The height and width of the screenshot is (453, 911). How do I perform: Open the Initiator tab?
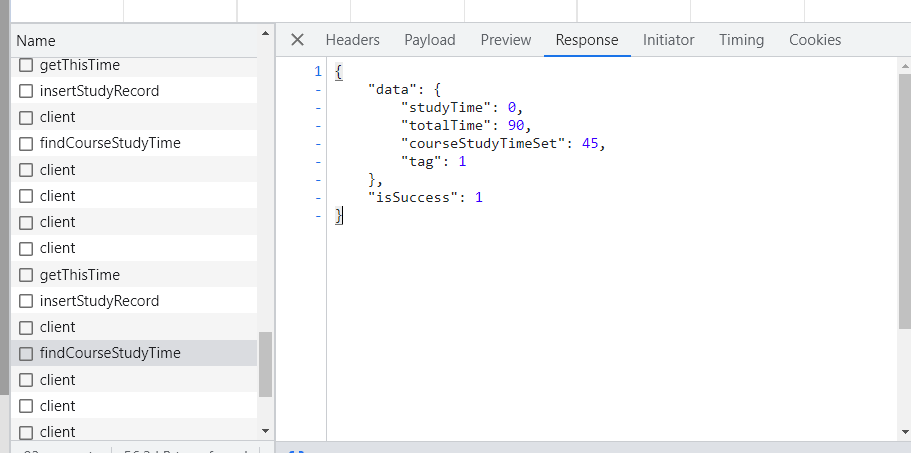click(668, 40)
